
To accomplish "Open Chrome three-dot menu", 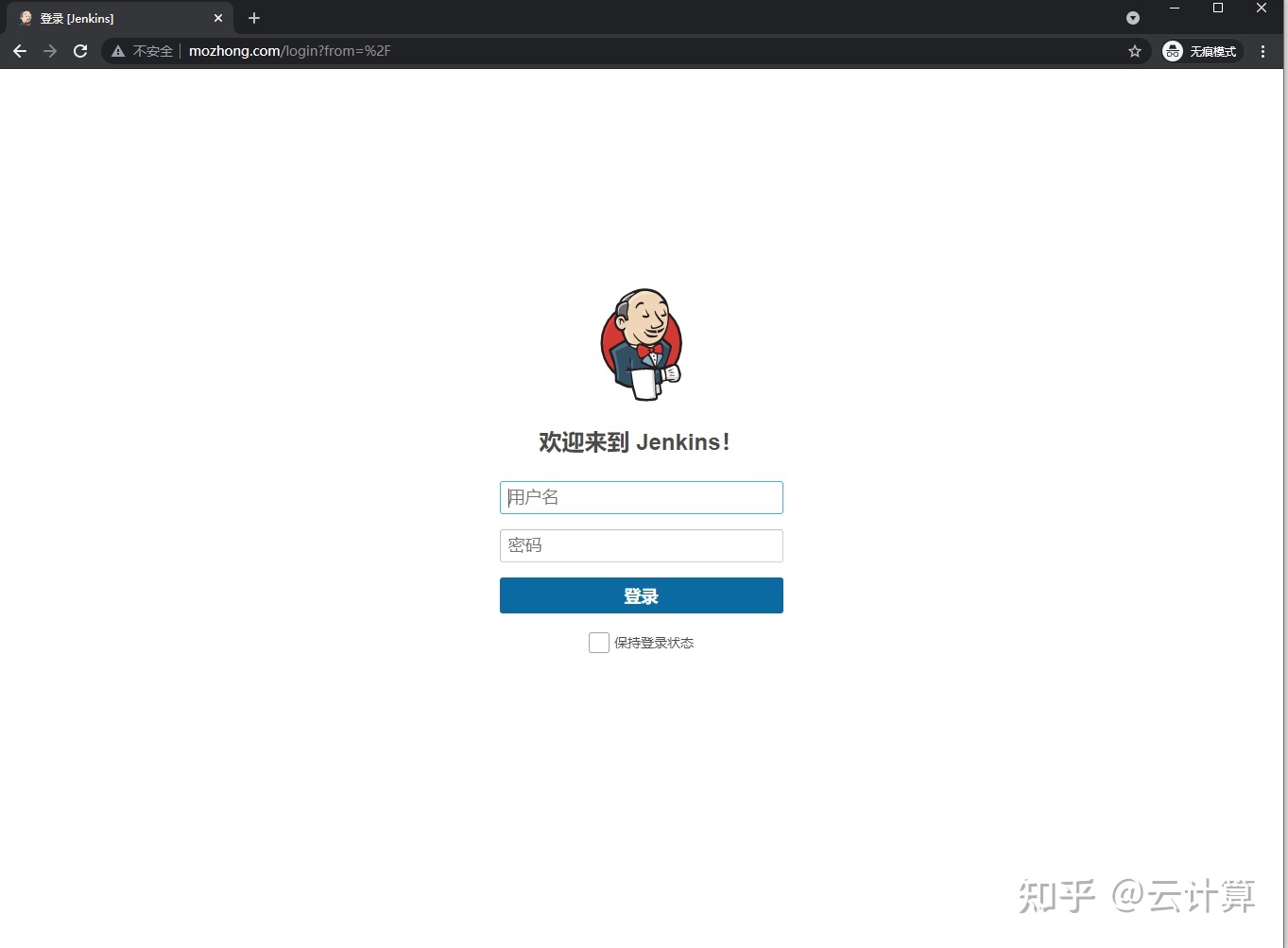I will click(1263, 51).
